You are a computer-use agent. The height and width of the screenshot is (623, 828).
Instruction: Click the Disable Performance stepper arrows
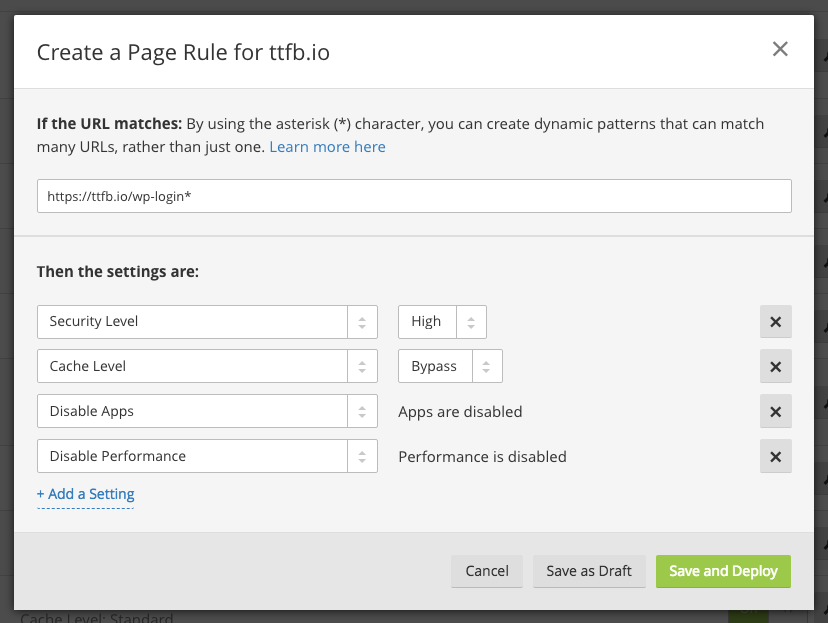click(362, 457)
